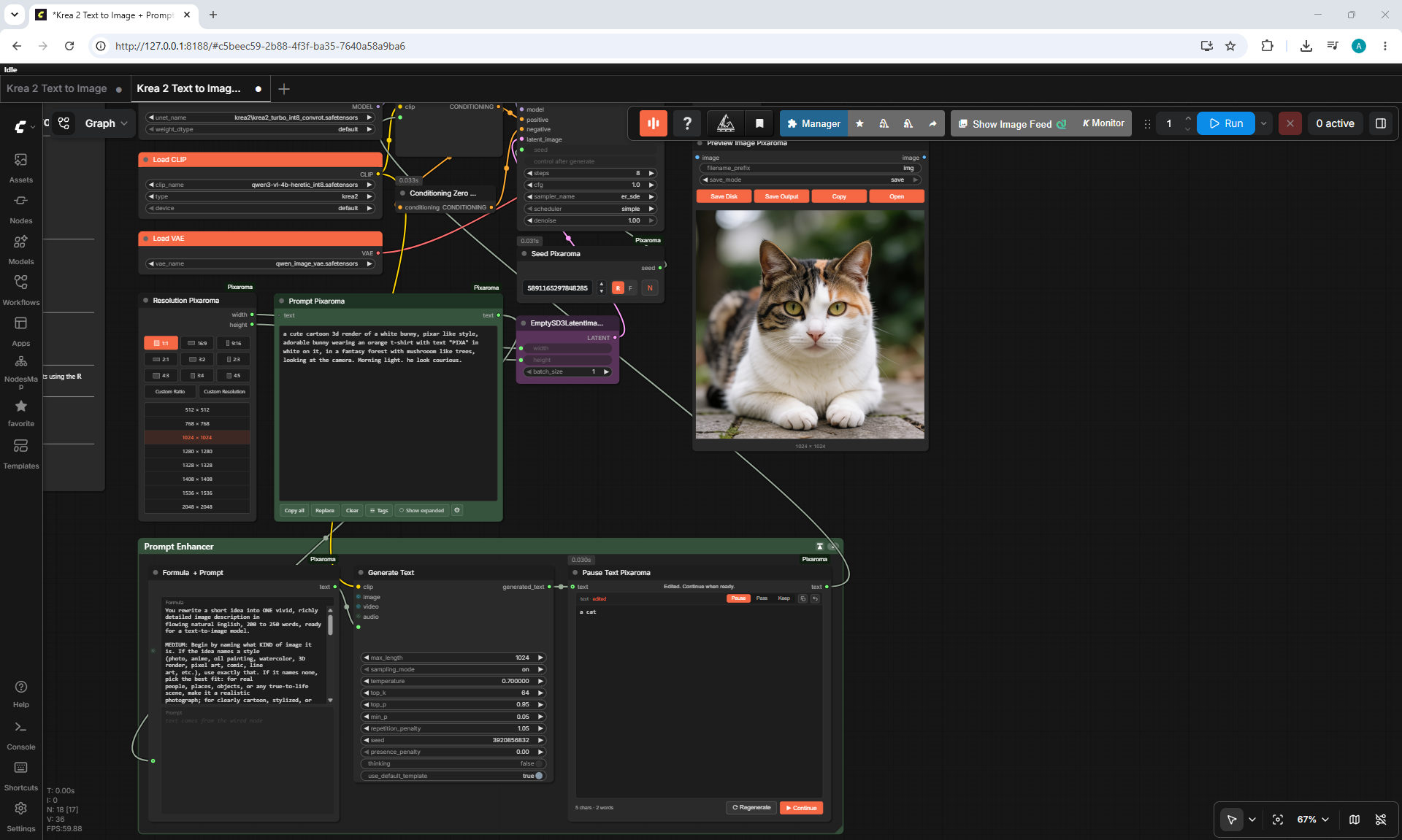Select the 1280 × 1280 resolution row
The image size is (1402, 840).
[197, 451]
